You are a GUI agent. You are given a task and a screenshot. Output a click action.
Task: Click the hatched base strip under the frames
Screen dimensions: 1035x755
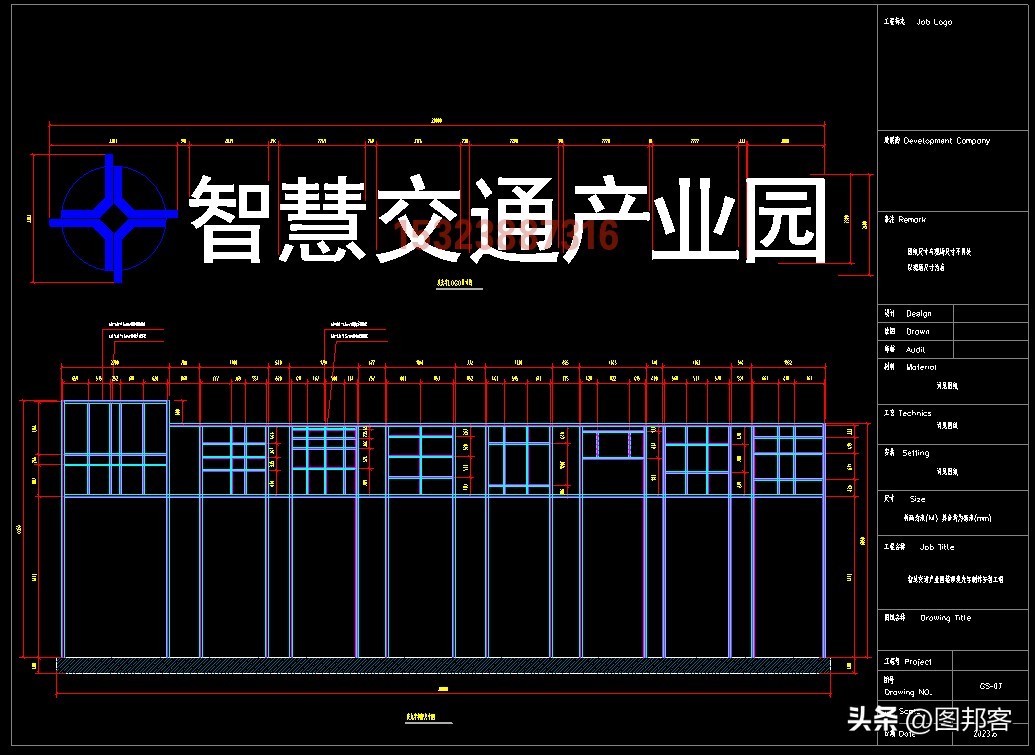[x=443, y=664]
